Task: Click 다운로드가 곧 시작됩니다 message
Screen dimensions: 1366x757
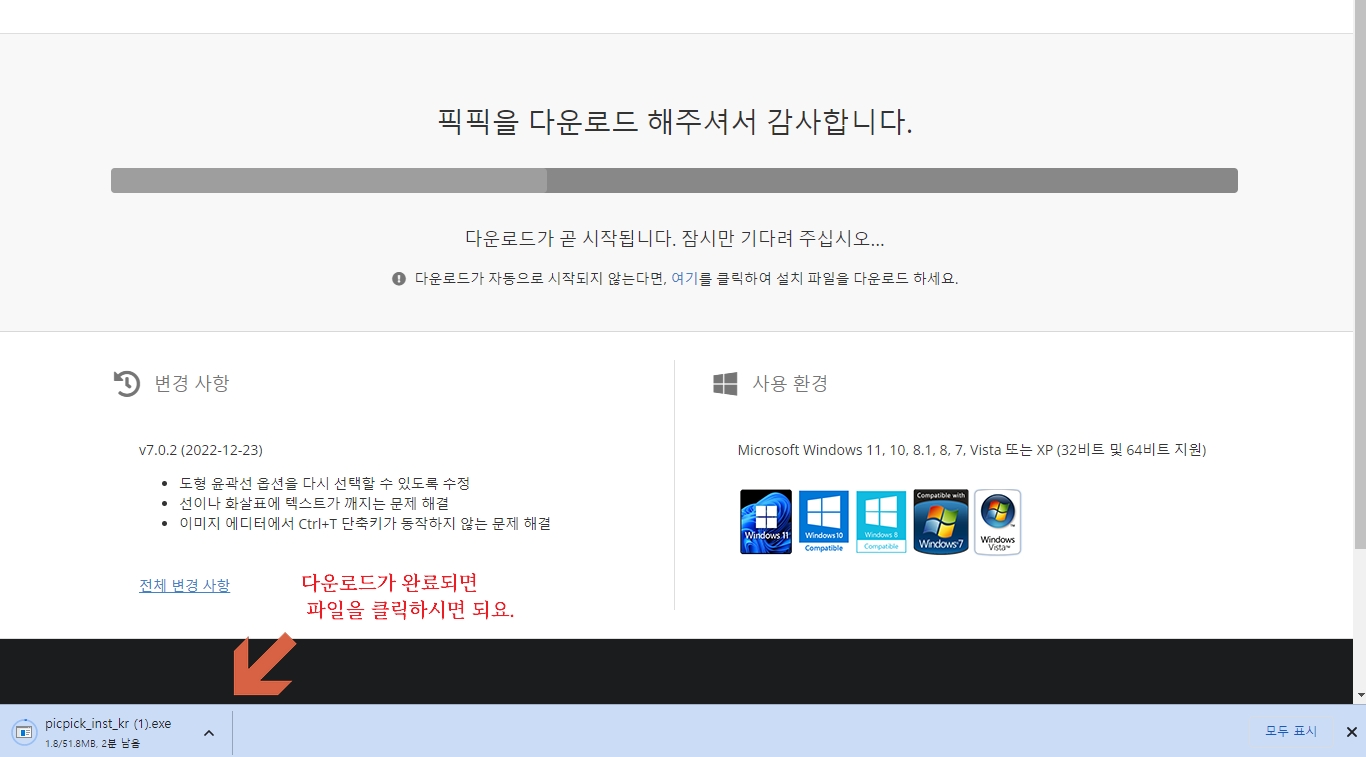Action: click(x=675, y=239)
